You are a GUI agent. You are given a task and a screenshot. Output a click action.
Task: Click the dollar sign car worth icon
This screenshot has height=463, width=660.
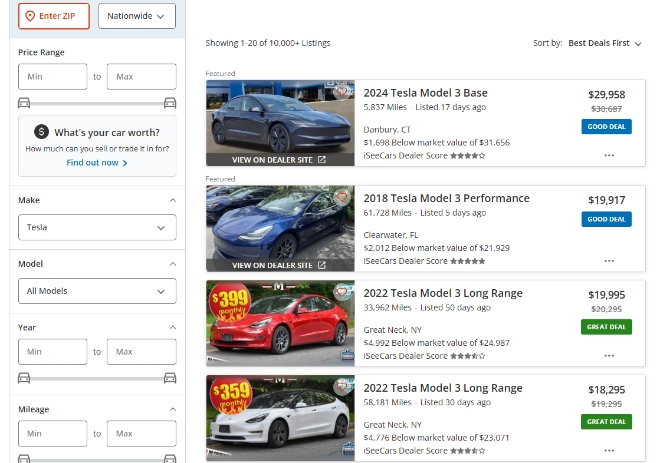click(x=41, y=131)
